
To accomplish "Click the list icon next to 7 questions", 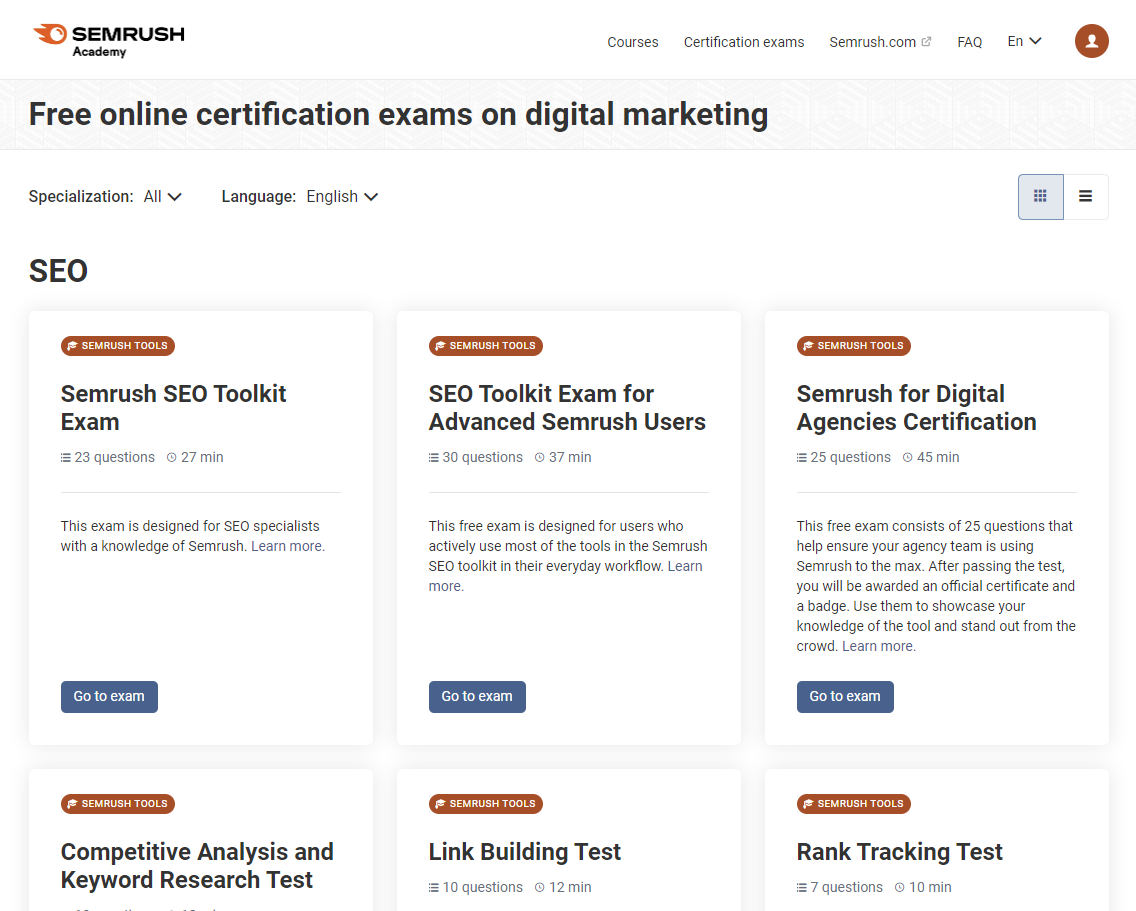I will pos(802,887).
